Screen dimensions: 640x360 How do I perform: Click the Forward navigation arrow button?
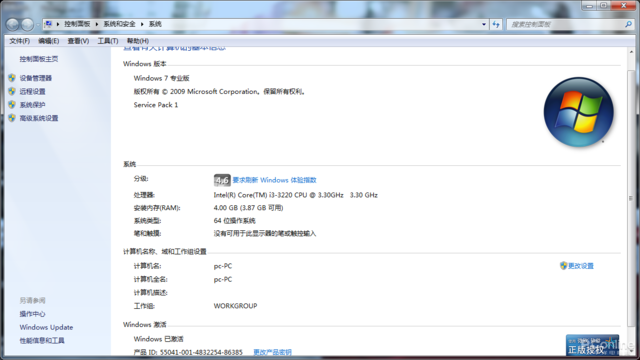click(27, 24)
